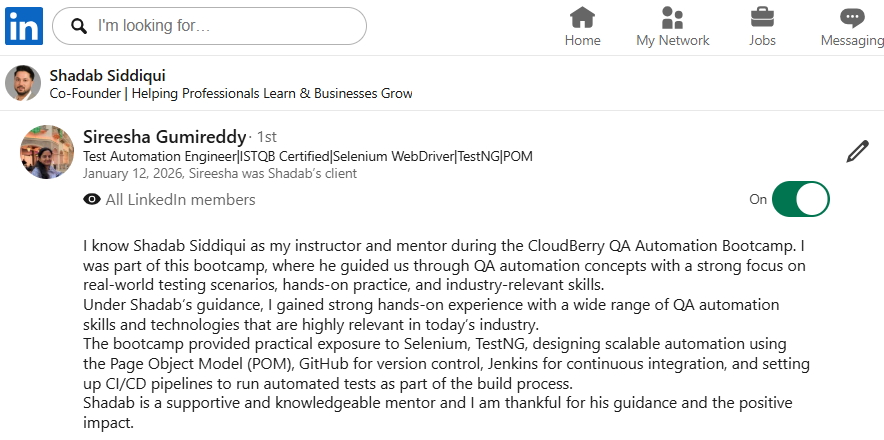
Task: Open the Jobs briefcase icon
Action: click(x=762, y=18)
